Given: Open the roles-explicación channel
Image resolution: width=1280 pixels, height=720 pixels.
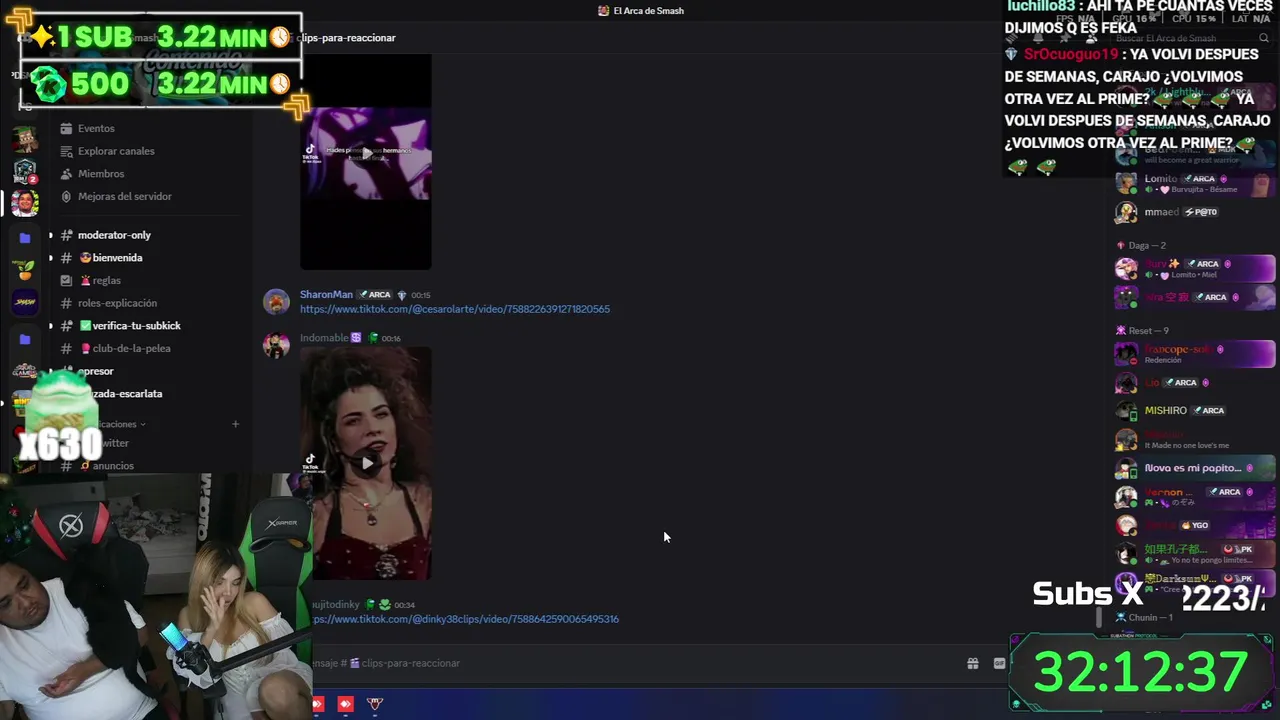Looking at the screenshot, I should (x=117, y=303).
